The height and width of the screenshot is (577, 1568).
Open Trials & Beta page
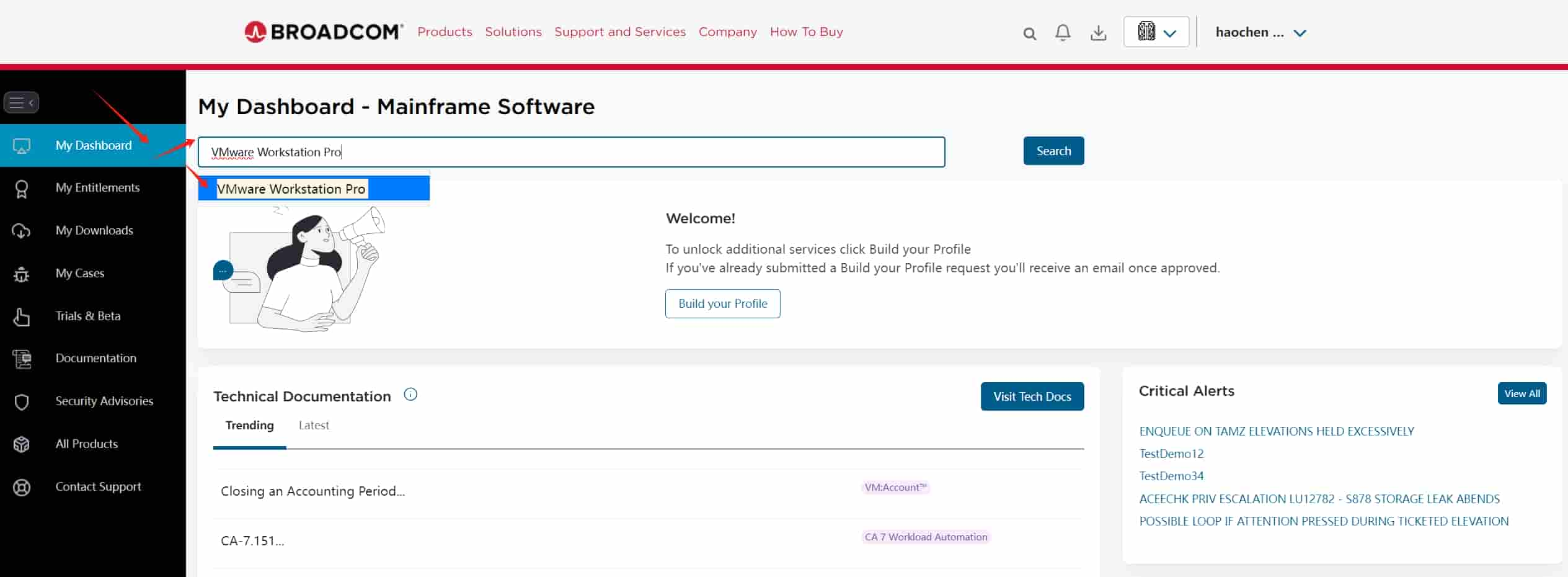[x=88, y=316]
